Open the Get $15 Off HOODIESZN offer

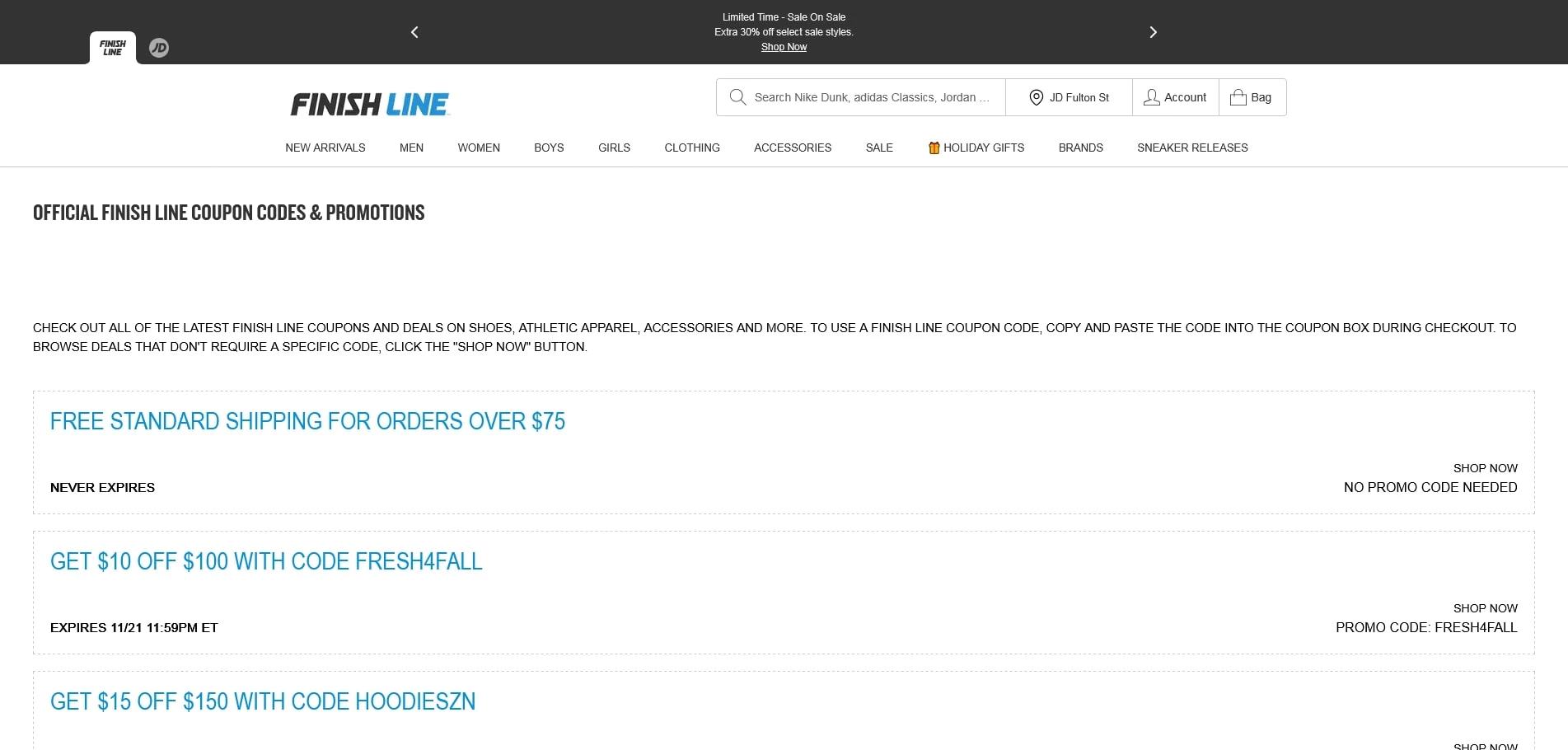(x=263, y=701)
